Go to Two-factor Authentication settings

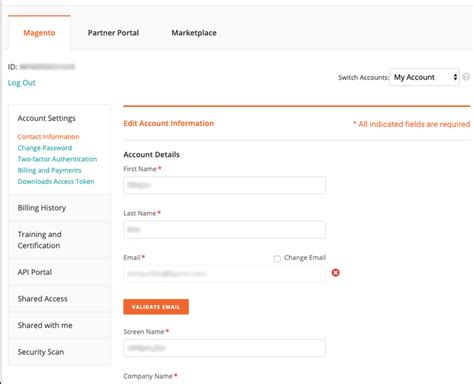57,159
